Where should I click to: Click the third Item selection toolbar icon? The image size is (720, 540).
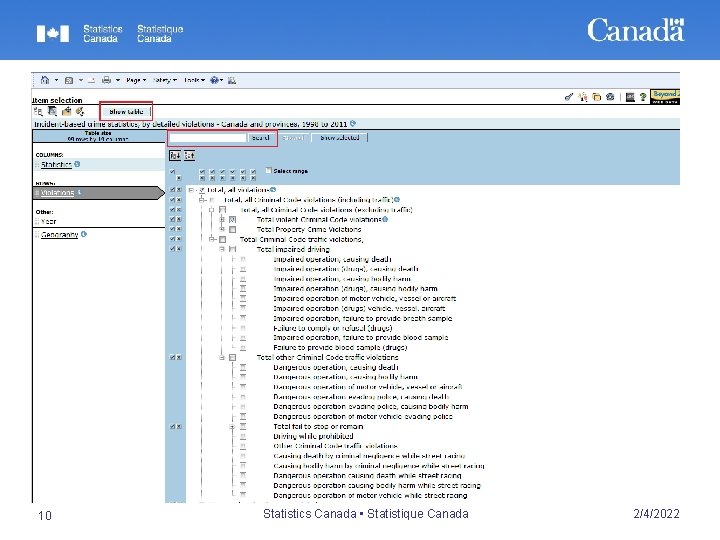click(67, 111)
